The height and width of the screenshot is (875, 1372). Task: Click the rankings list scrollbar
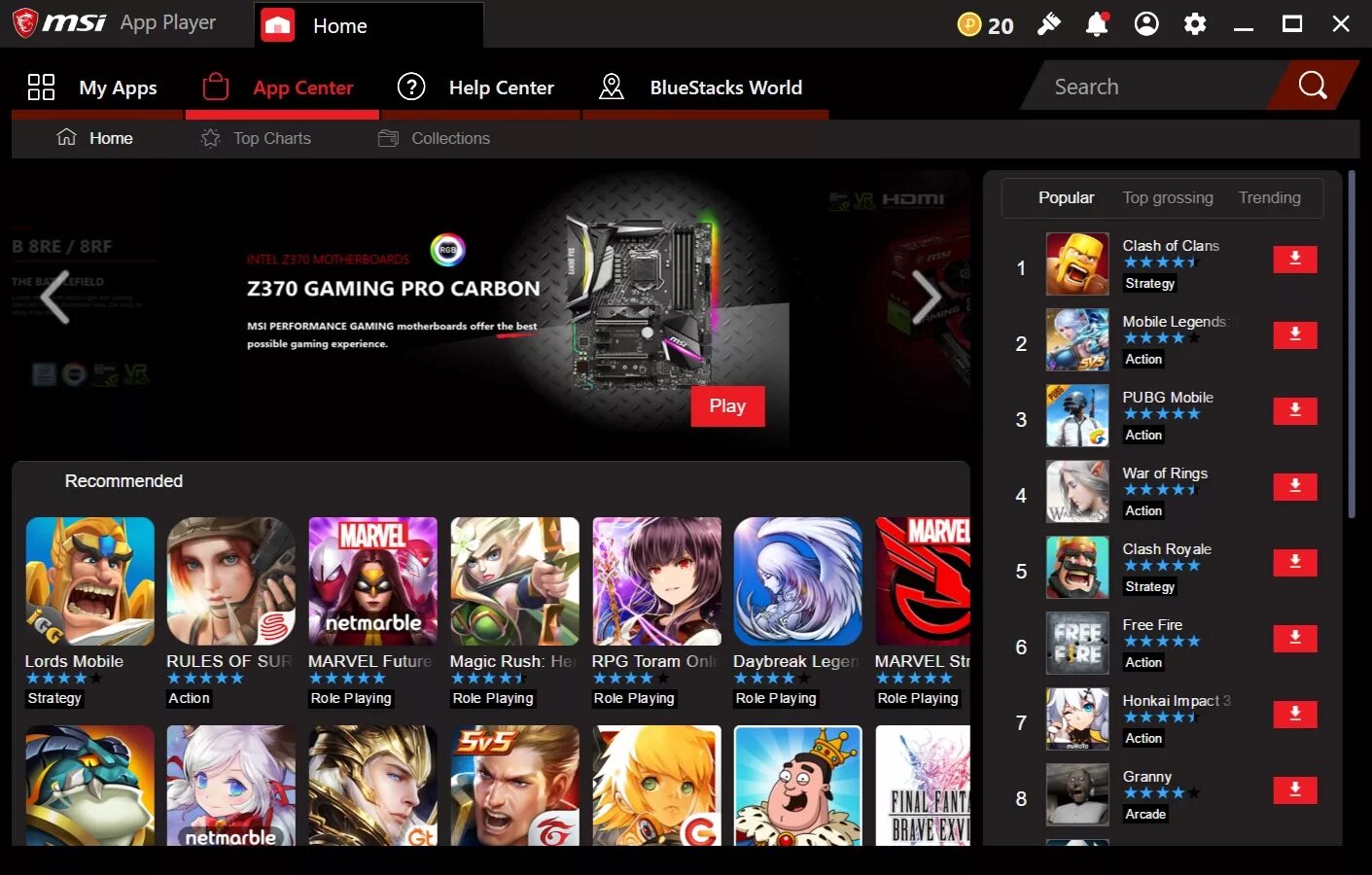[1352, 345]
